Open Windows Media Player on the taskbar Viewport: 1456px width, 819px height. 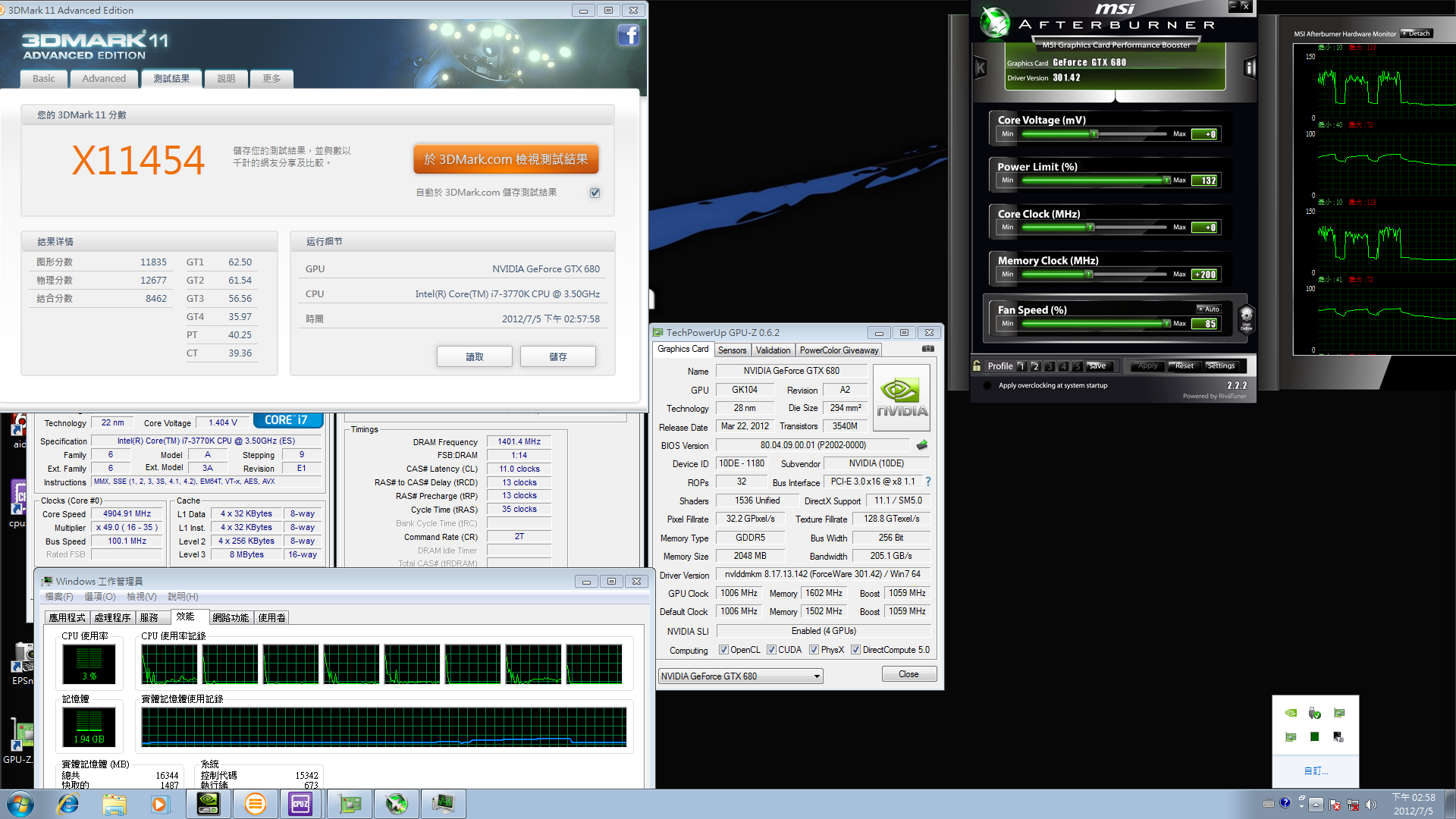pos(159,804)
